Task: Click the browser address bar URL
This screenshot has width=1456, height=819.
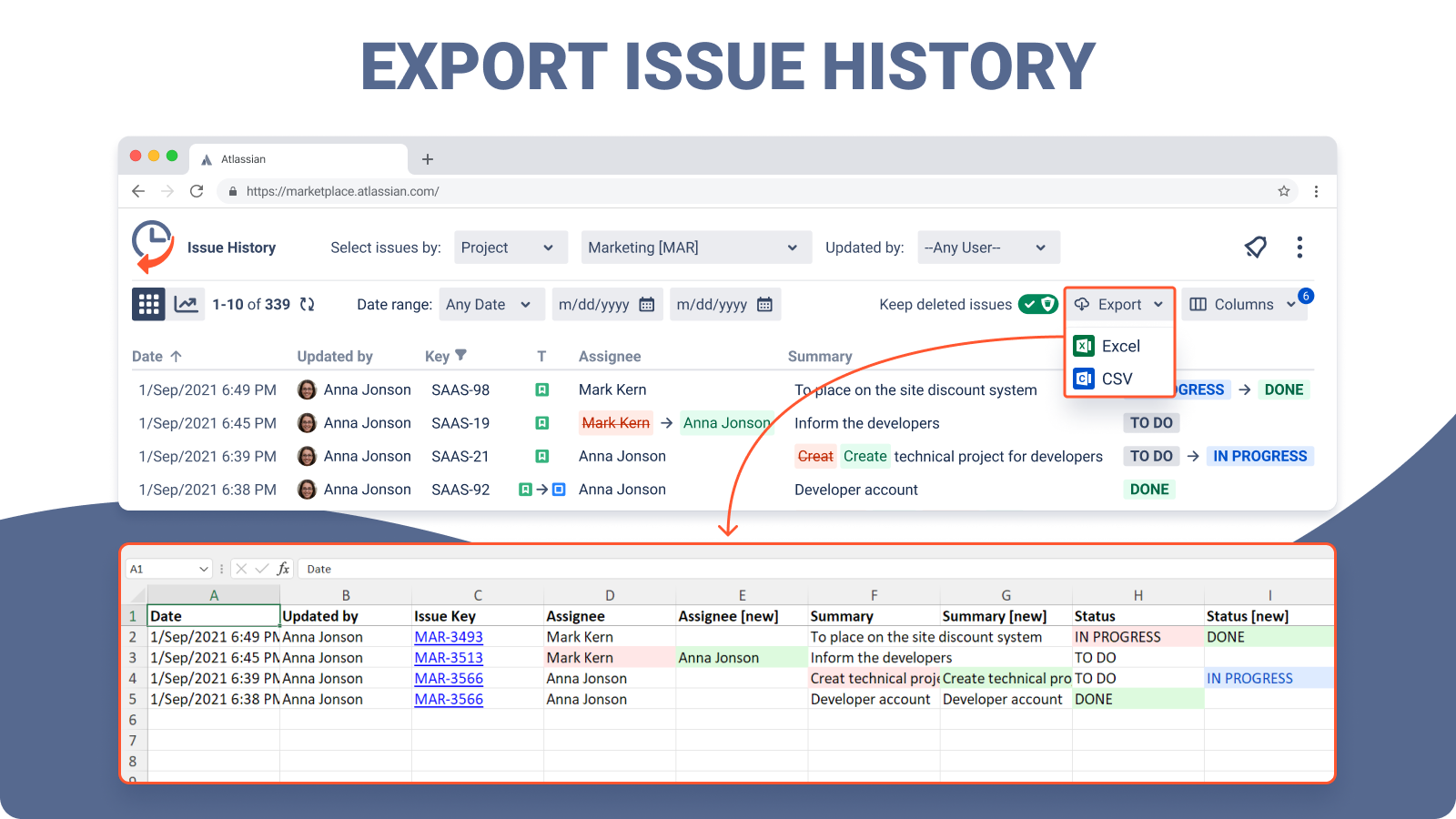Action: pos(342,191)
